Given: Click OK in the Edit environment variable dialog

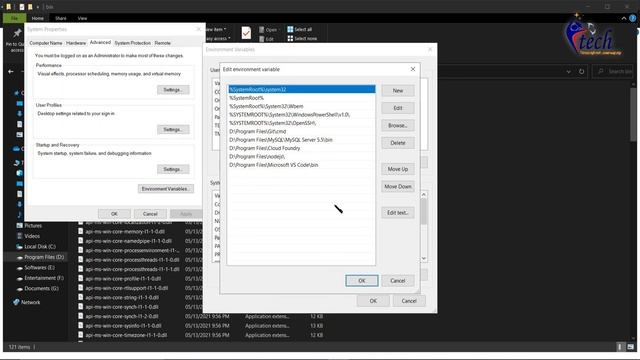Looking at the screenshot, I should pyautogui.click(x=362, y=281).
